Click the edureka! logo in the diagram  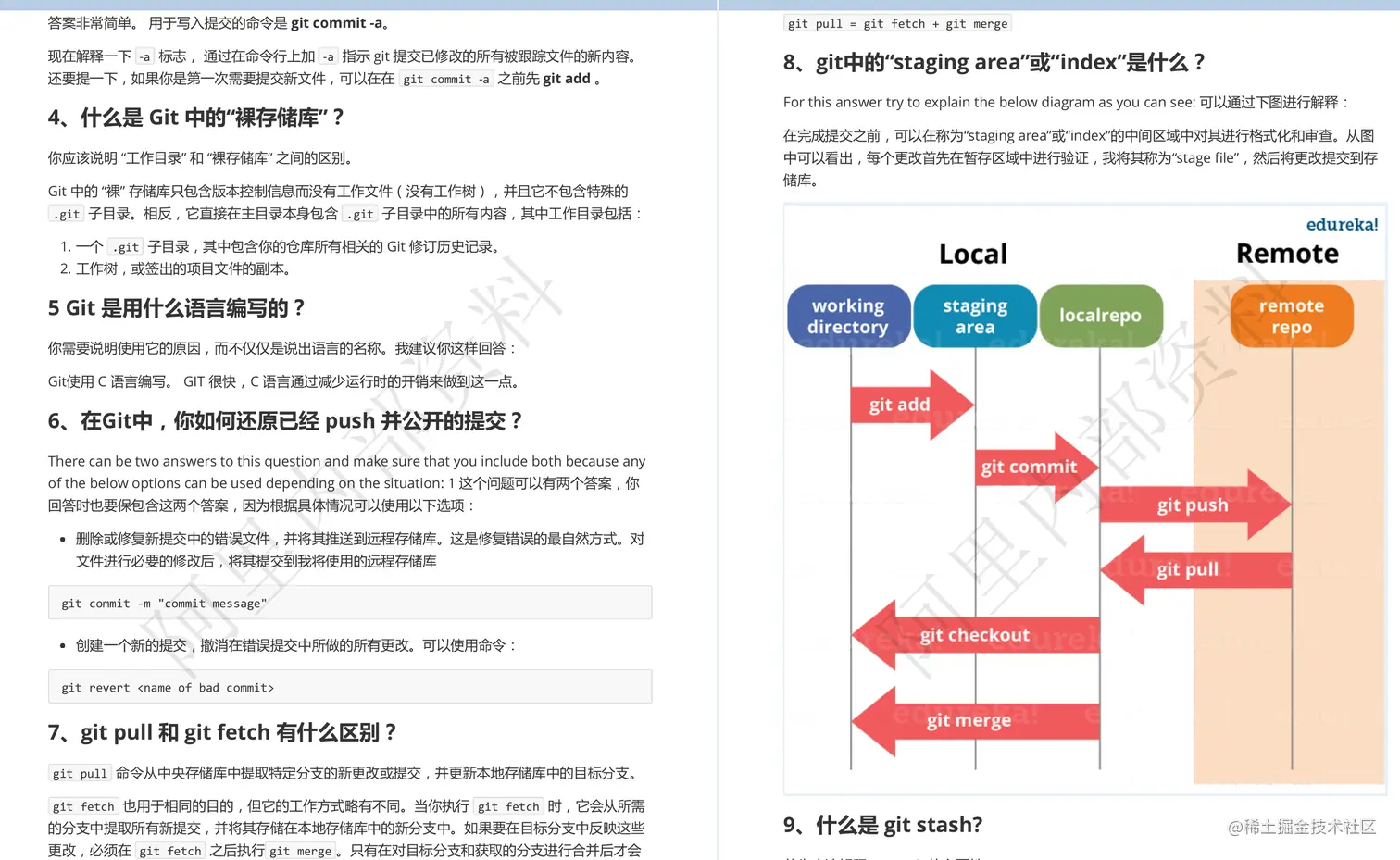(x=1343, y=225)
